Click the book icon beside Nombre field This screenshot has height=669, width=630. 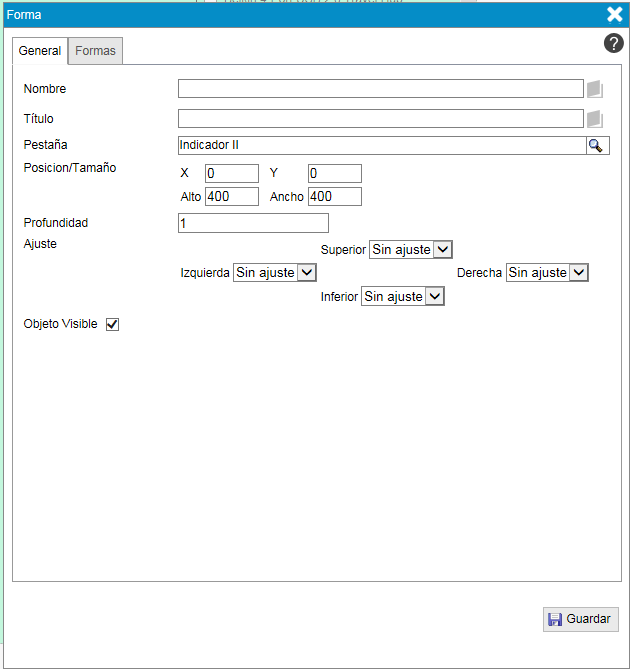[x=595, y=89]
